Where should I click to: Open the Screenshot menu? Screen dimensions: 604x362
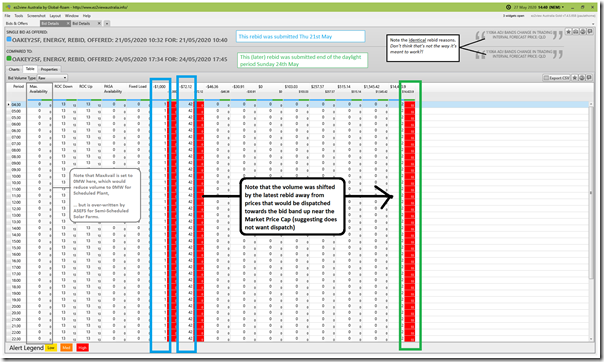(x=36, y=16)
